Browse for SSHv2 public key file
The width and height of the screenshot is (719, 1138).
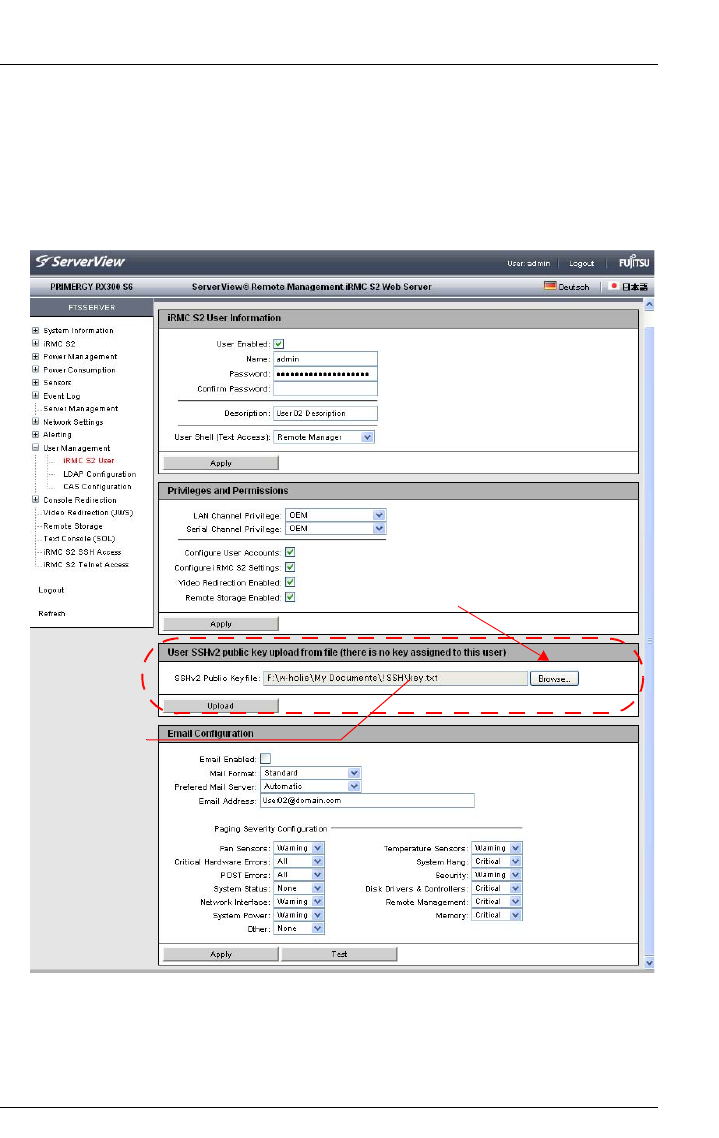click(x=554, y=679)
